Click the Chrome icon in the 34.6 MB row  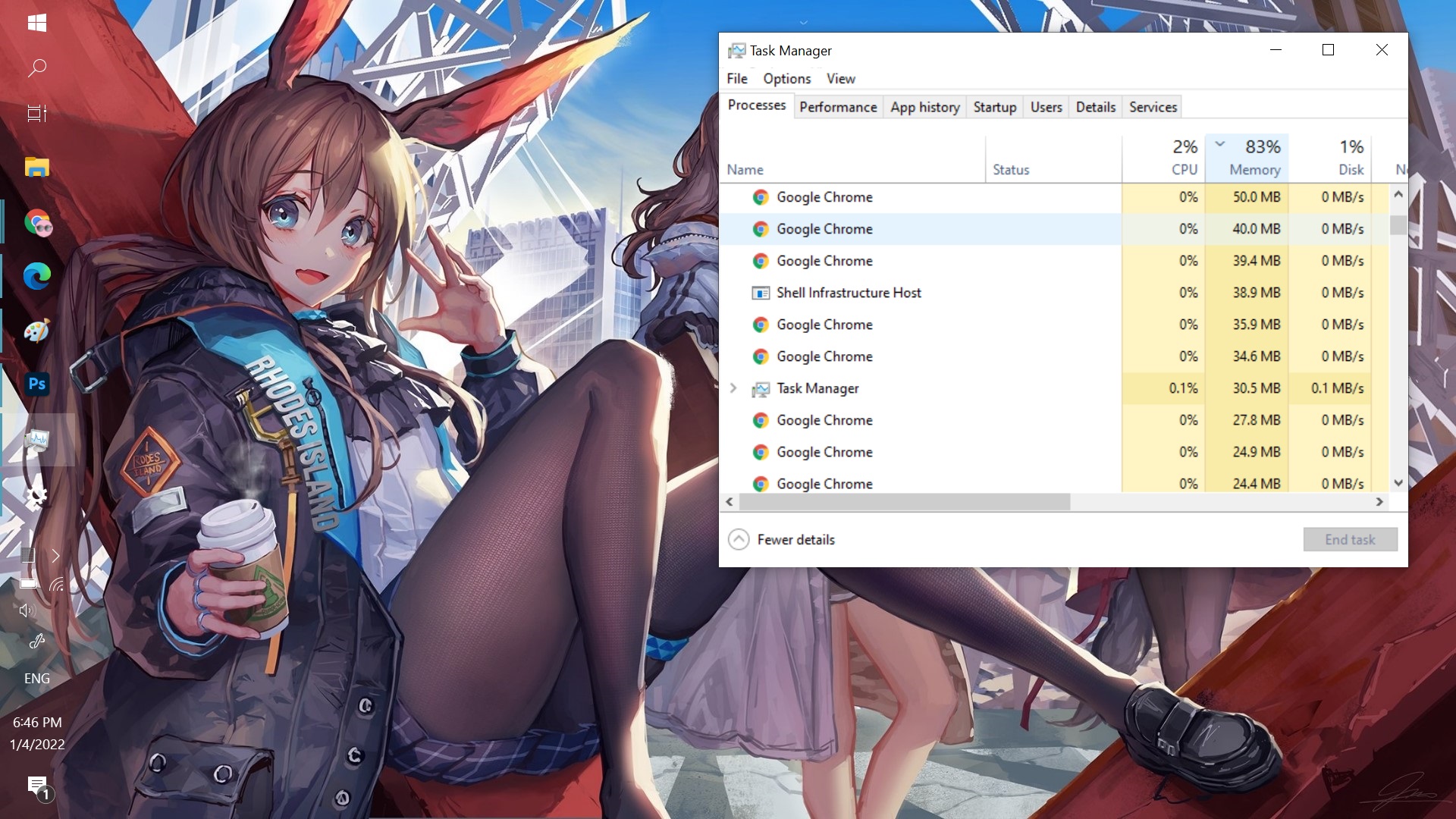761,356
